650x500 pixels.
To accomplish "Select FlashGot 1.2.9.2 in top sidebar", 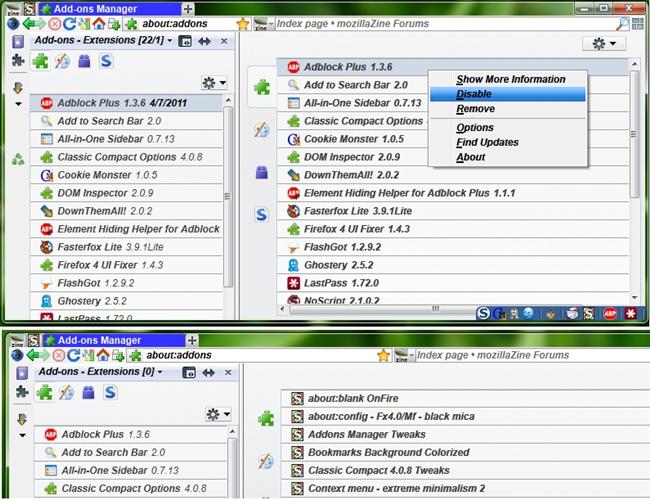I will tap(126, 283).
